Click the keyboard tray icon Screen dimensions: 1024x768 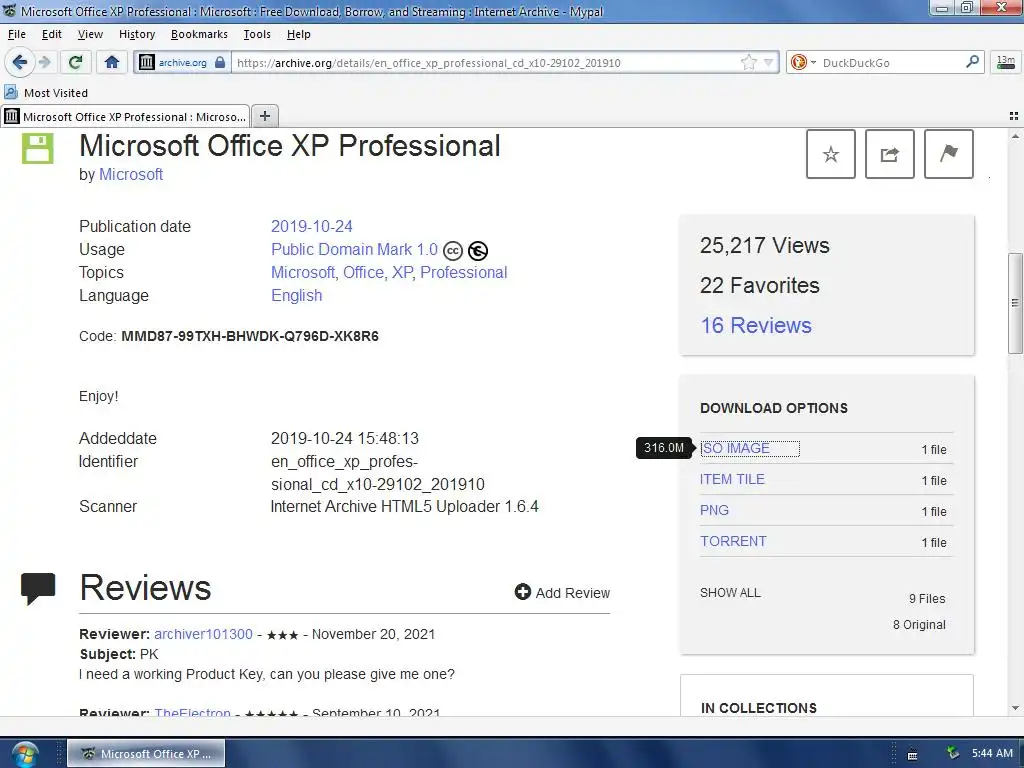click(x=912, y=756)
